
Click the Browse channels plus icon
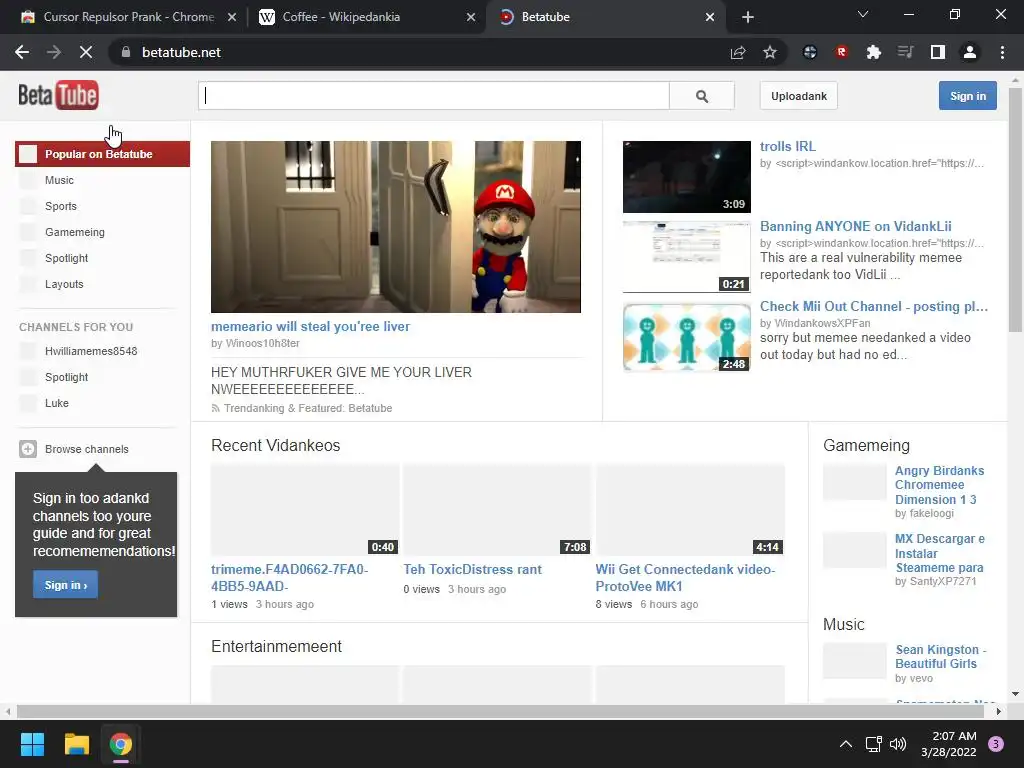pos(28,449)
